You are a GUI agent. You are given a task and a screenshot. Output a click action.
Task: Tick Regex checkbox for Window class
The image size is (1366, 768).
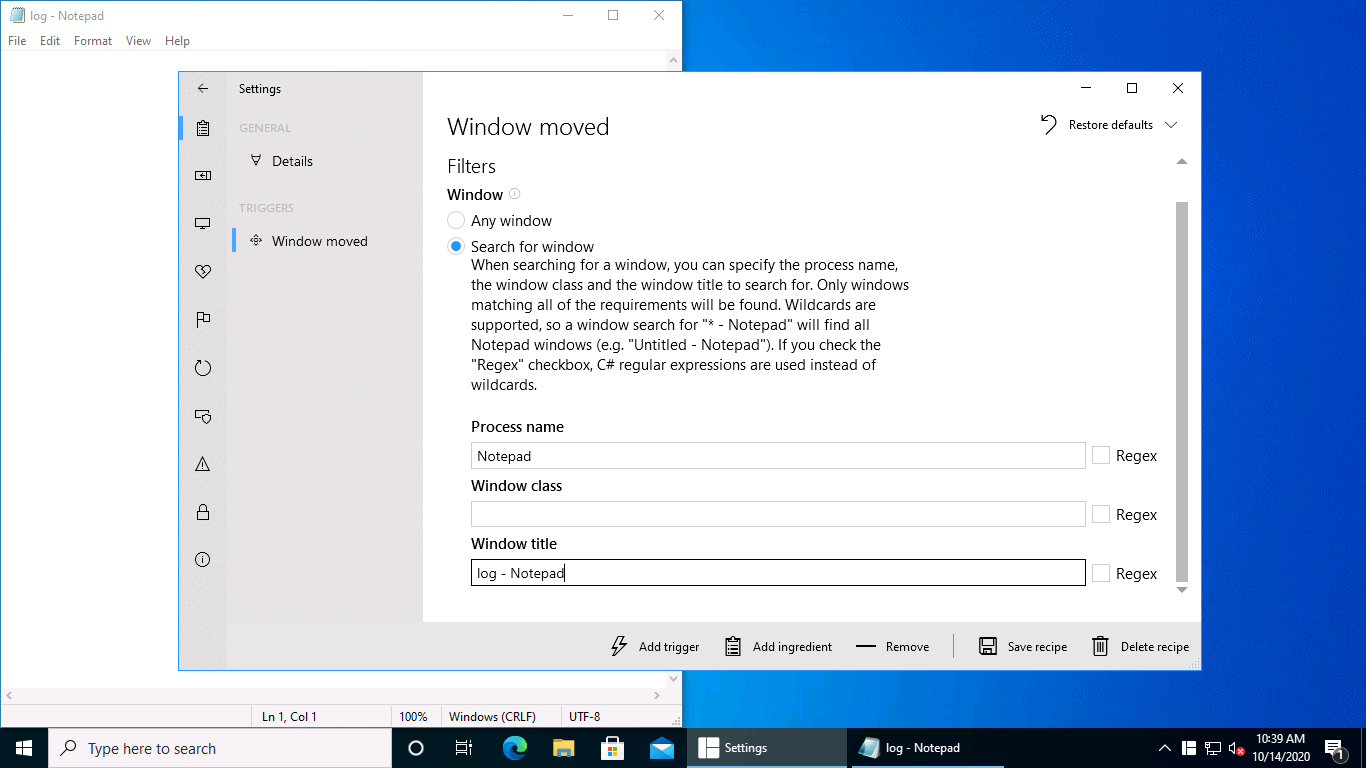[1101, 515]
